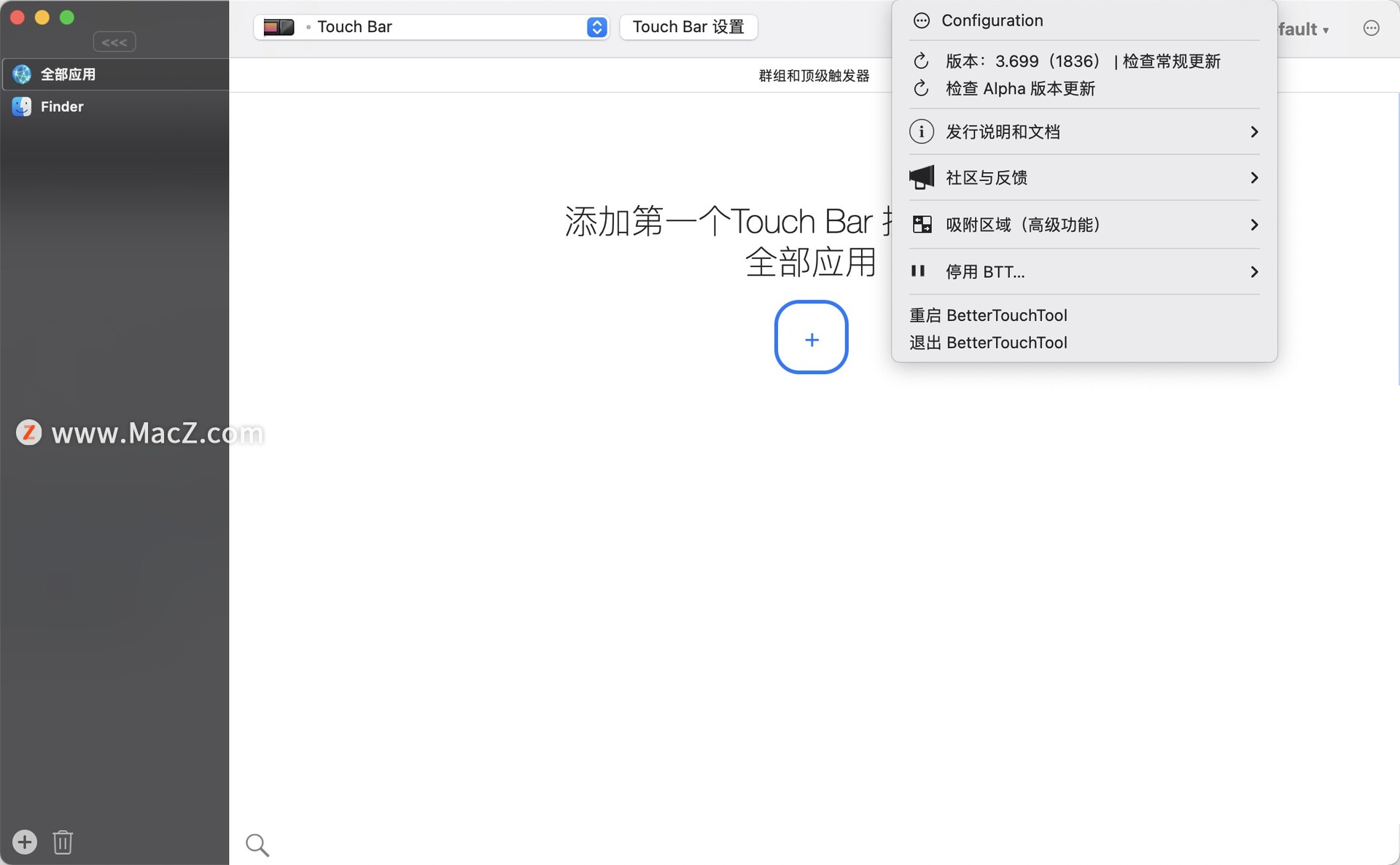Add first Touch Bar trigger with the plus button
The image size is (1400, 865).
(x=811, y=337)
